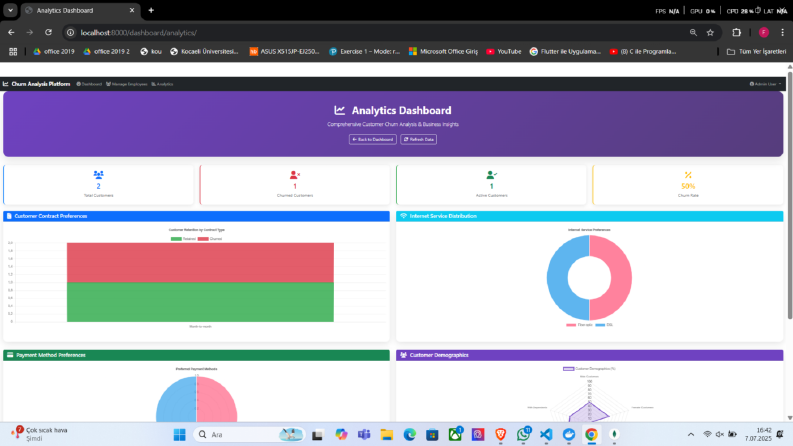
Task: Select the Analytics Dashboard browser tab
Action: [x=80, y=10]
